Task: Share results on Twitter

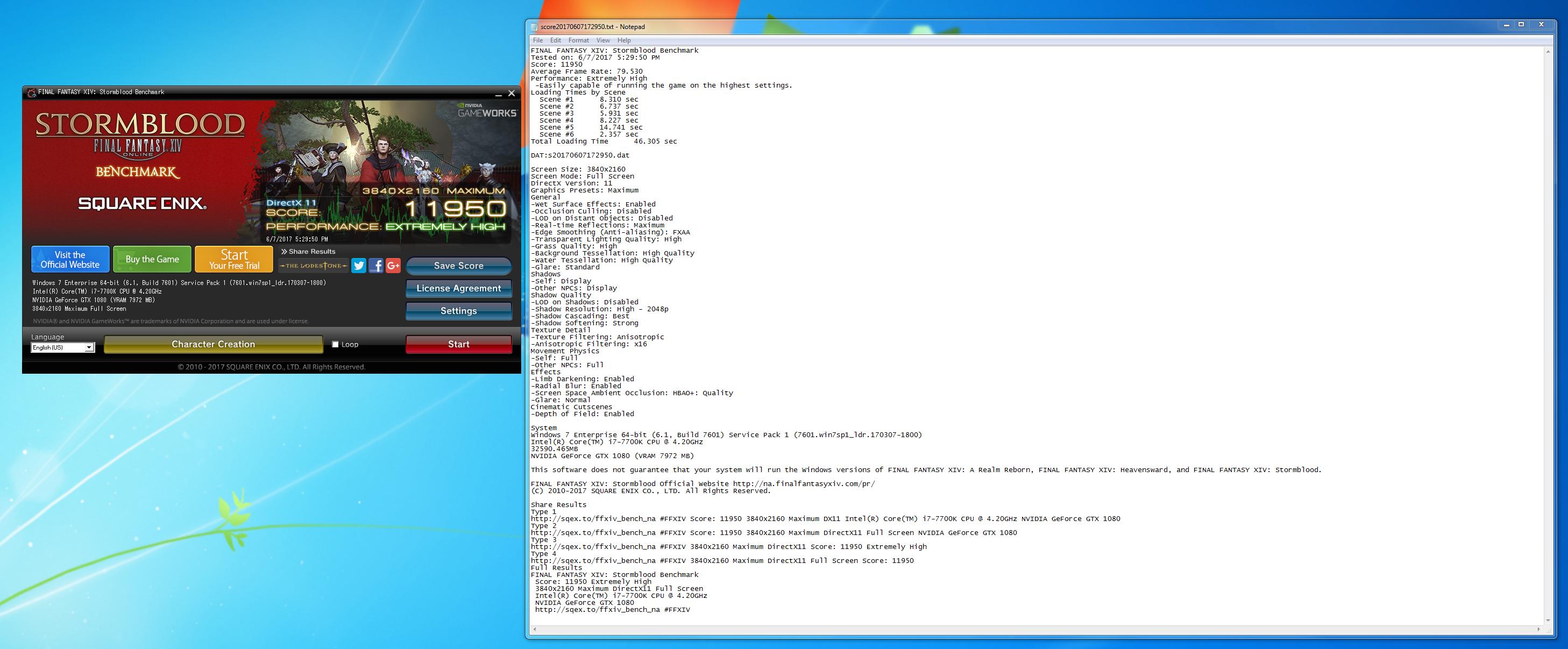Action: tap(359, 265)
